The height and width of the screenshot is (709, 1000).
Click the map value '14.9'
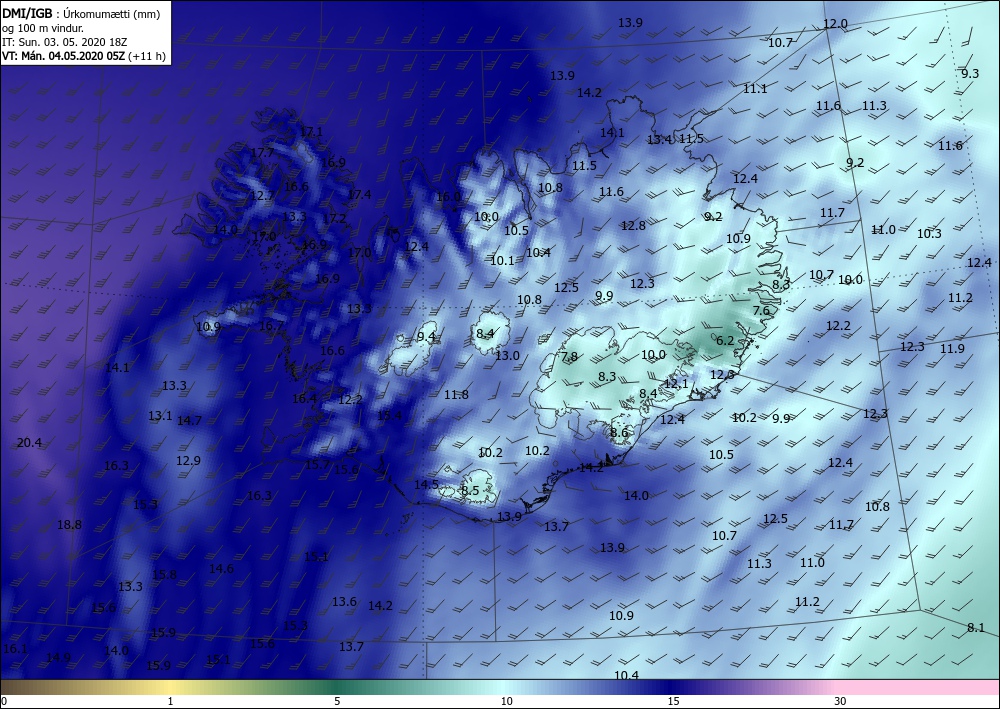59,657
